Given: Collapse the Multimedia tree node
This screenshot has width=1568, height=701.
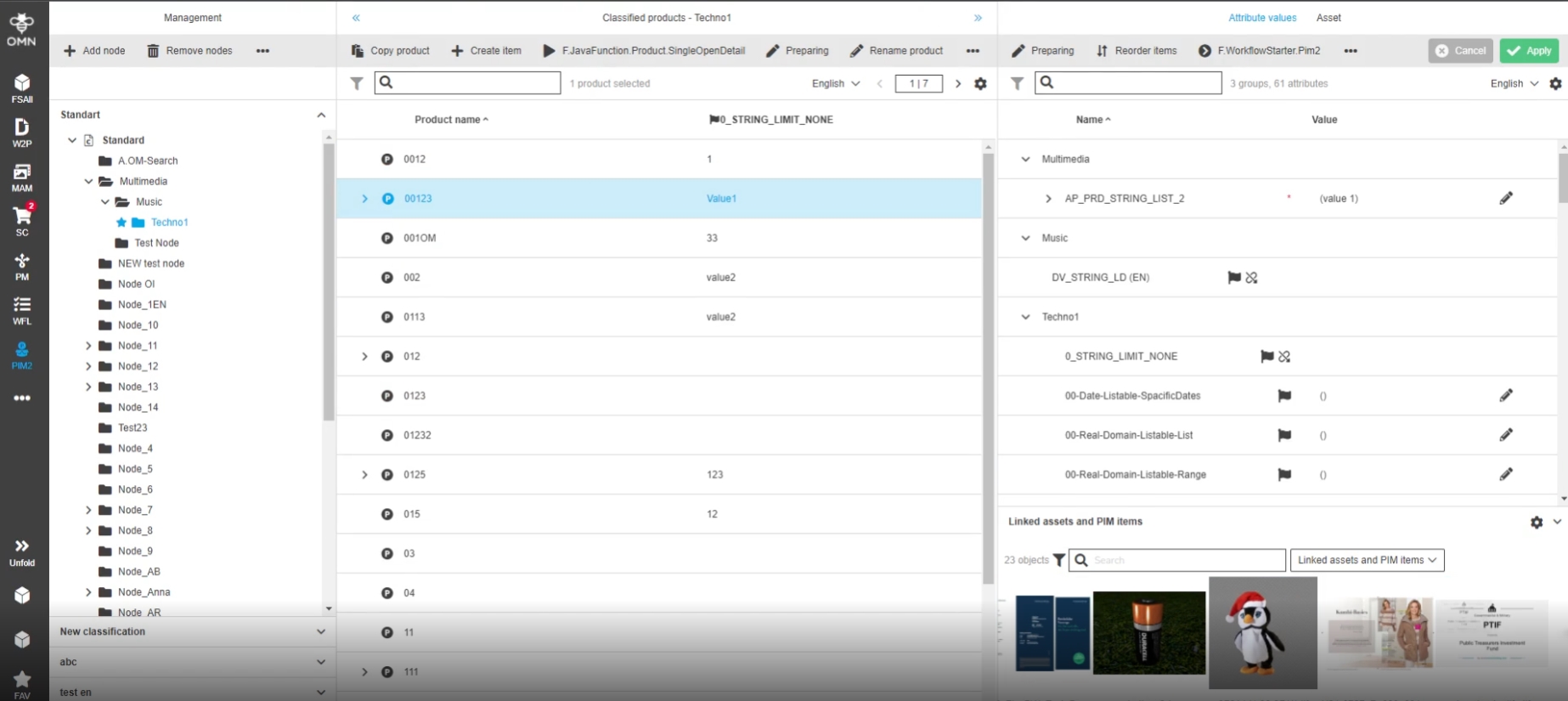Looking at the screenshot, I should [88, 181].
